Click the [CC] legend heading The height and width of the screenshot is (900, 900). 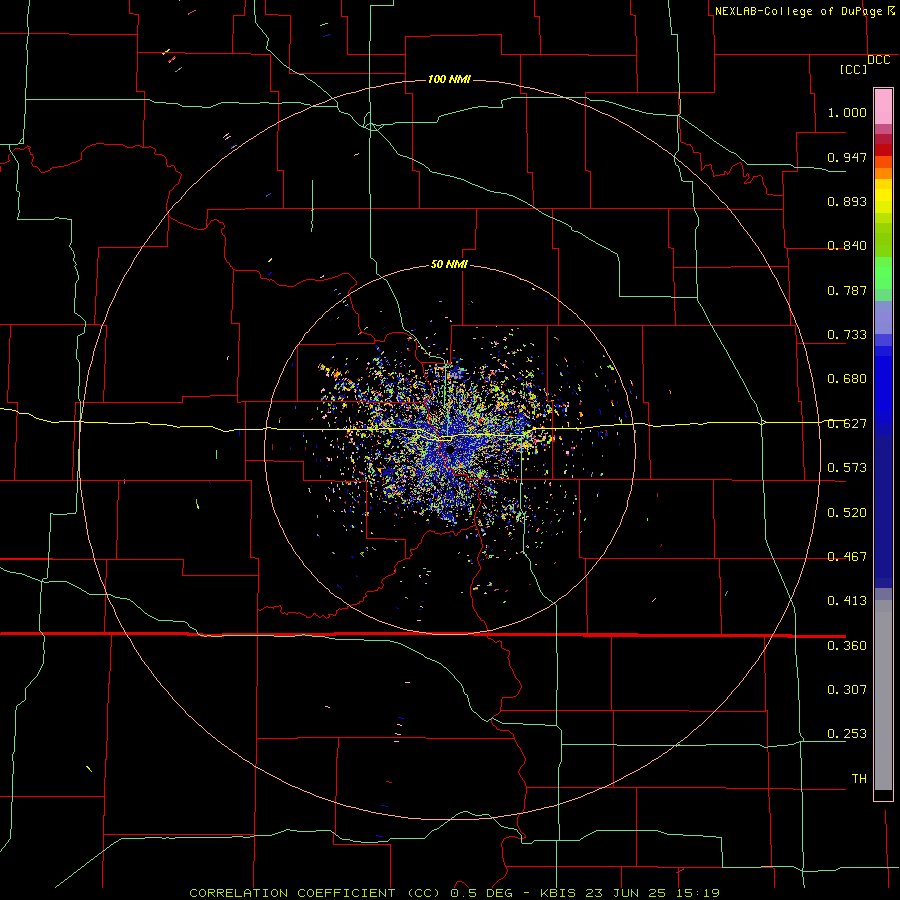(854, 69)
